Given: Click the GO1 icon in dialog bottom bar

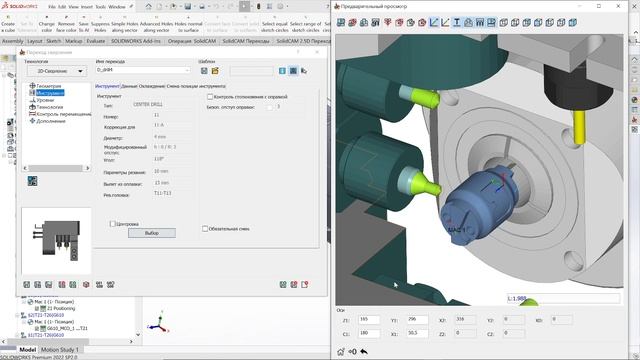Looking at the screenshot, I should [99, 284].
